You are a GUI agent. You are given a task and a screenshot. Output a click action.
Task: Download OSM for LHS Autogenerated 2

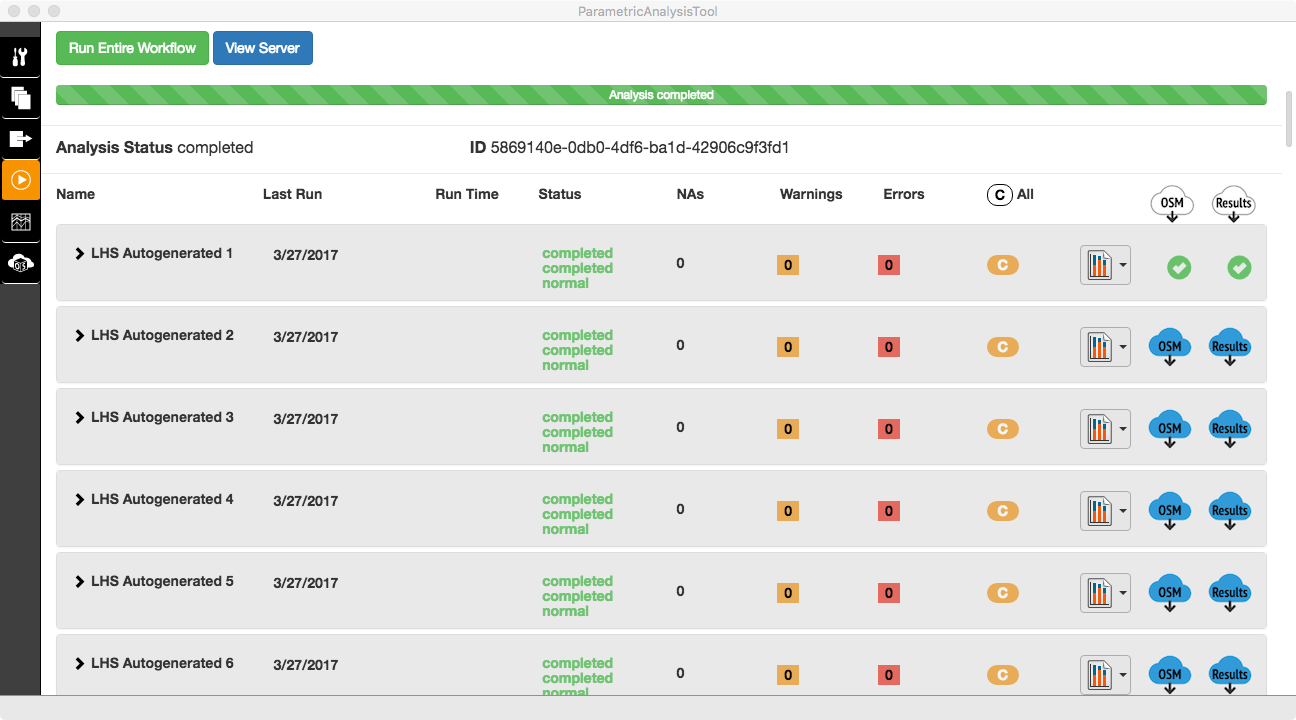1170,347
